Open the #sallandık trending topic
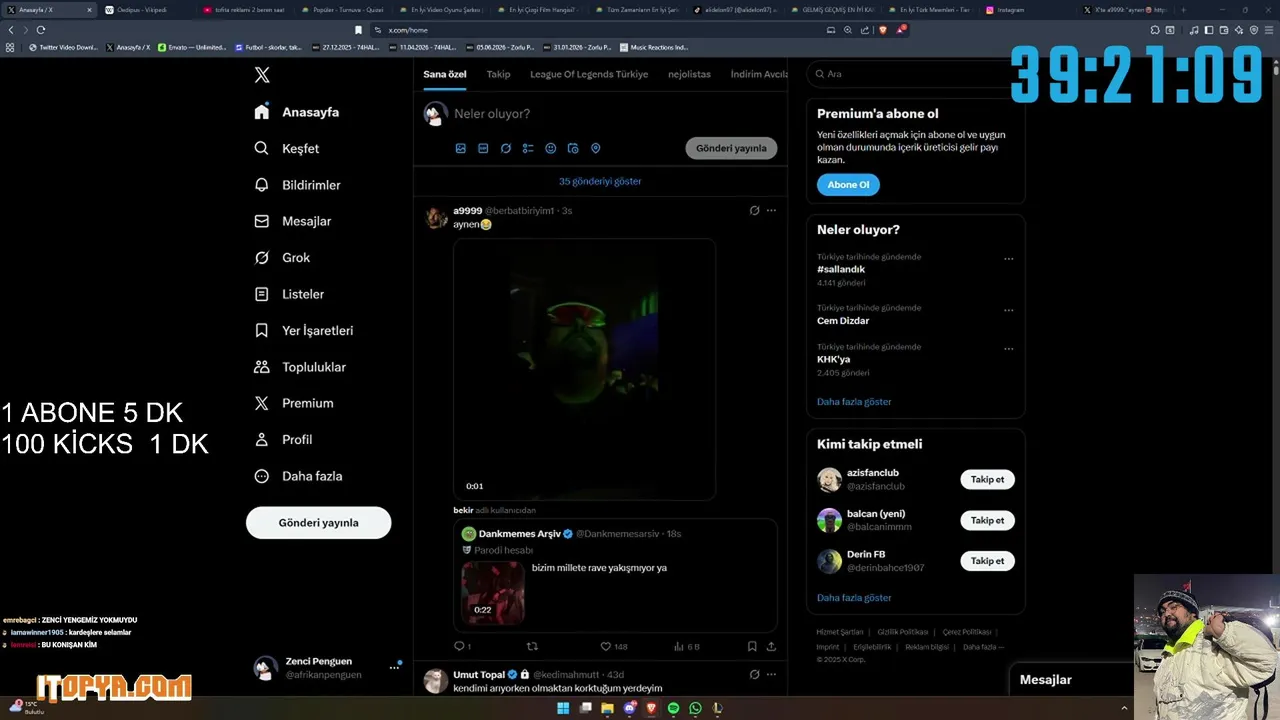 pos(841,269)
